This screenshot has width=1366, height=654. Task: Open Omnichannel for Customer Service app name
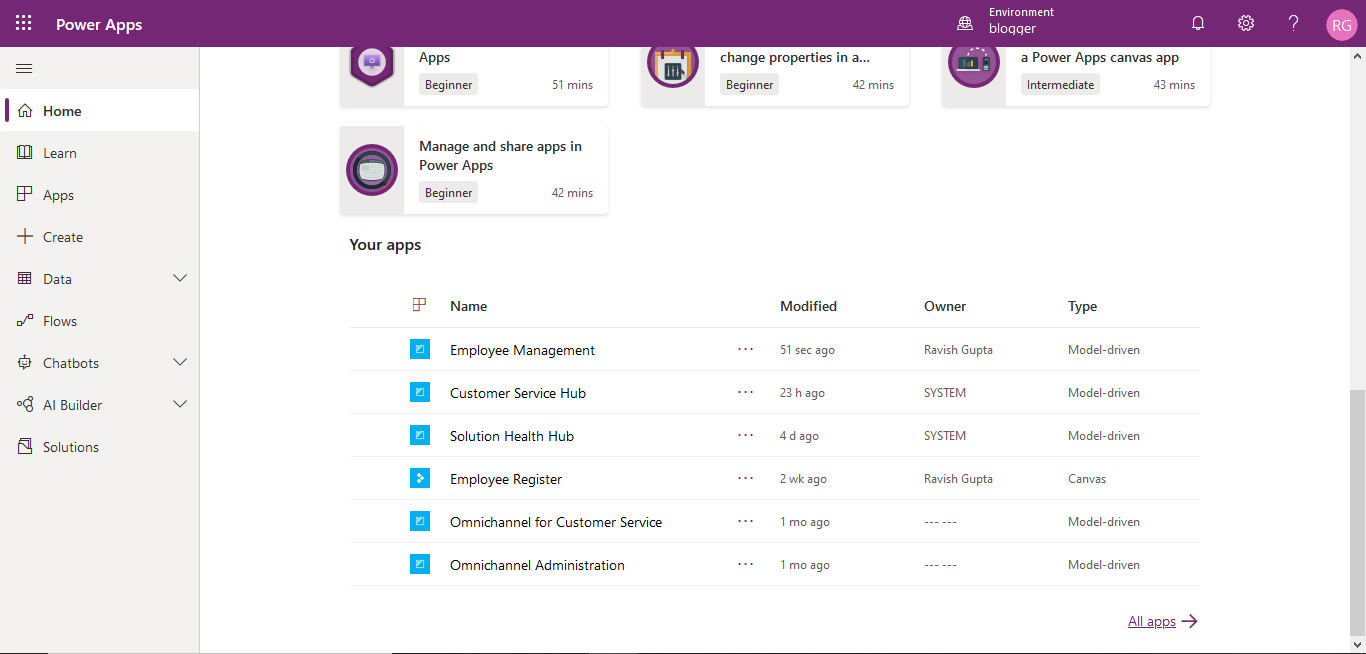pyautogui.click(x=556, y=522)
